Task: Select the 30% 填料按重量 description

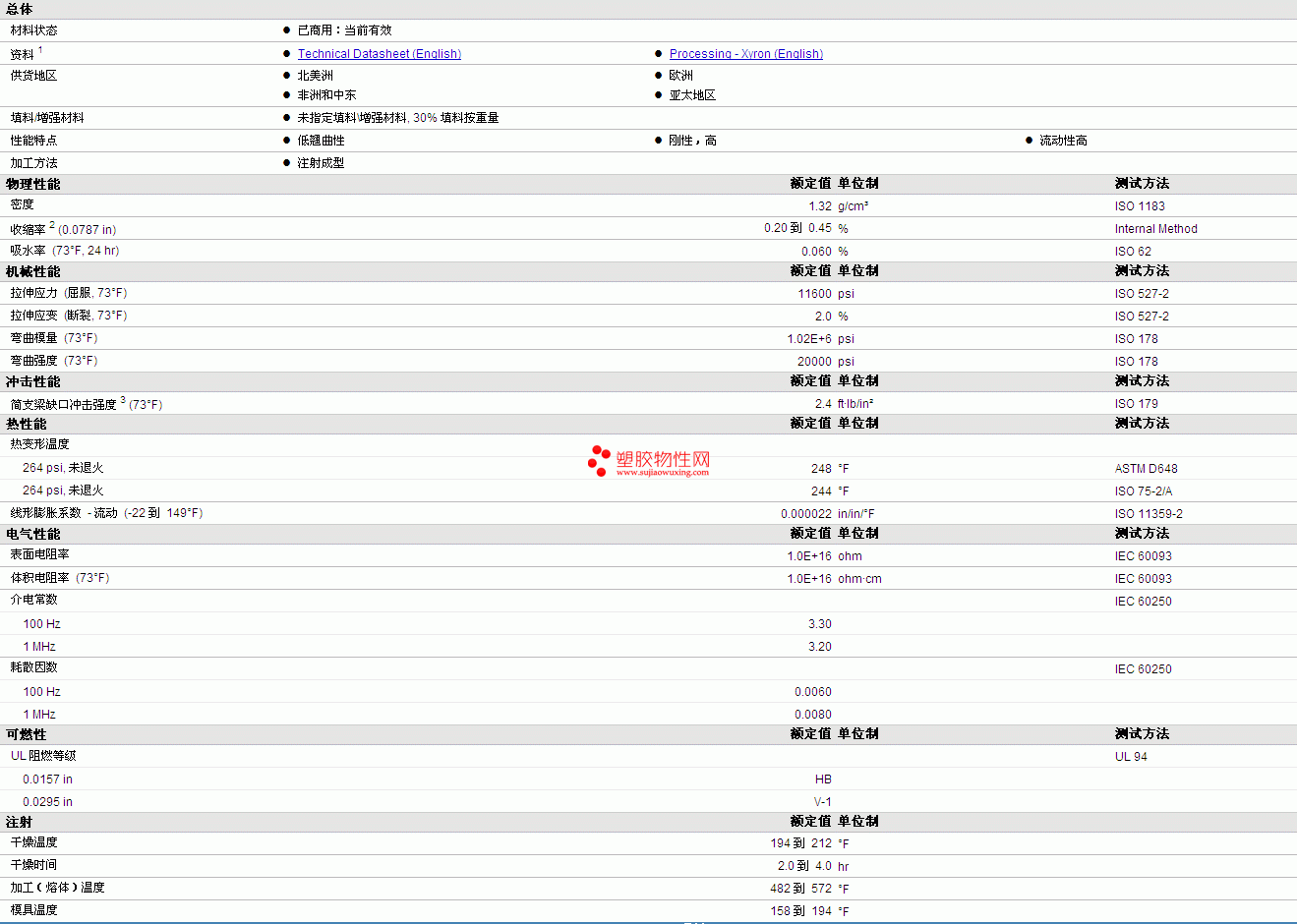Action: coord(456,118)
